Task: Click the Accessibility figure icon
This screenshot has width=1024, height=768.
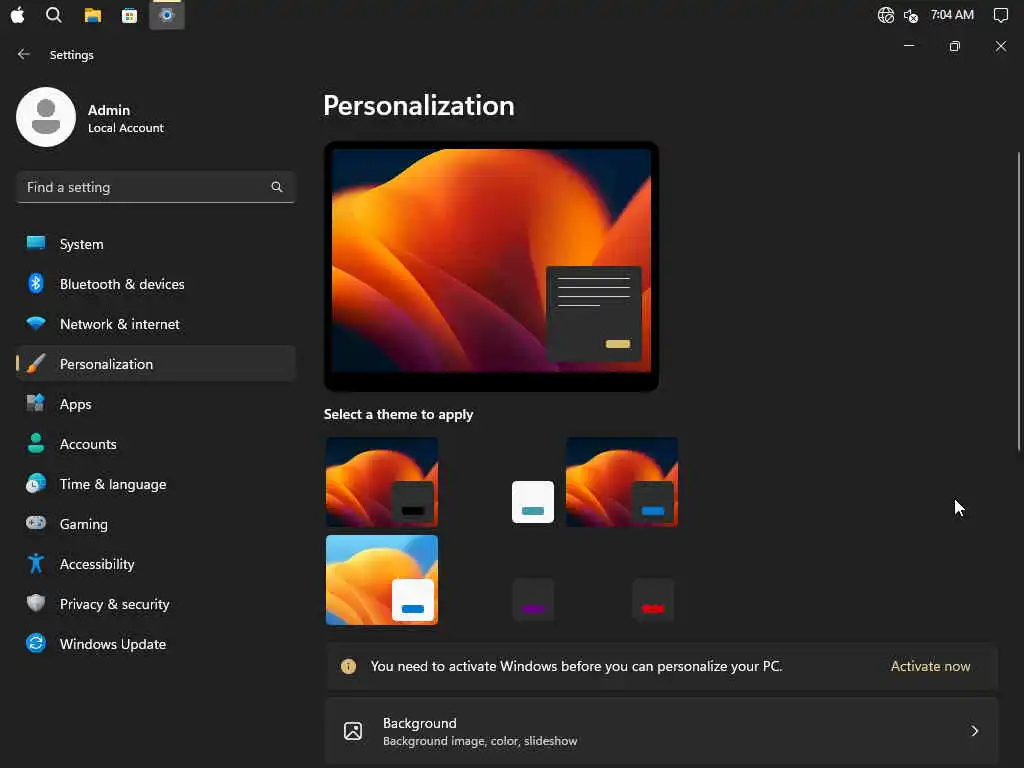Action: coord(36,563)
